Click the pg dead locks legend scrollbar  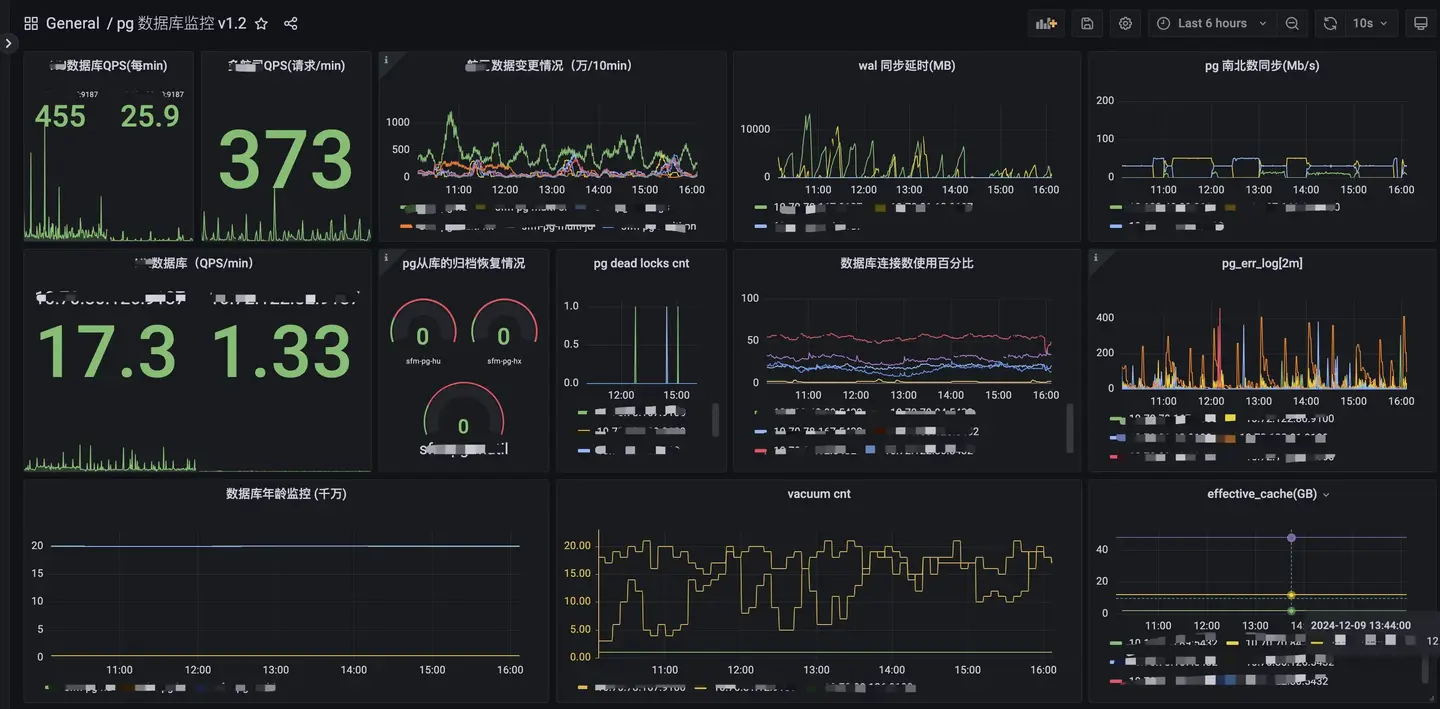pyautogui.click(x=715, y=420)
